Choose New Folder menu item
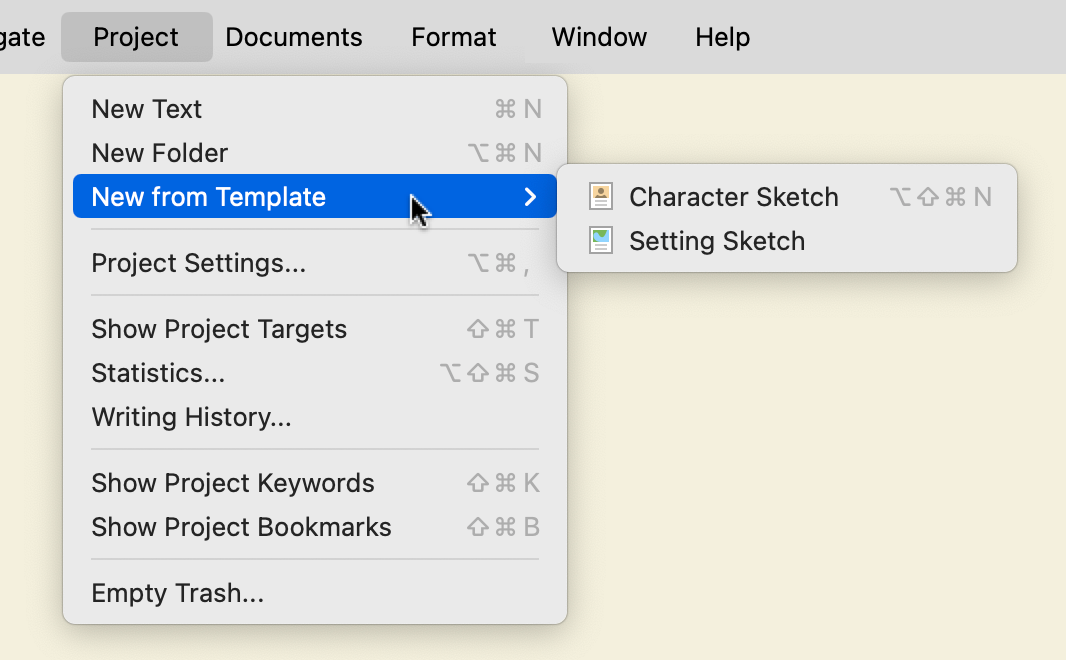This screenshot has height=660, width=1066. tap(160, 153)
